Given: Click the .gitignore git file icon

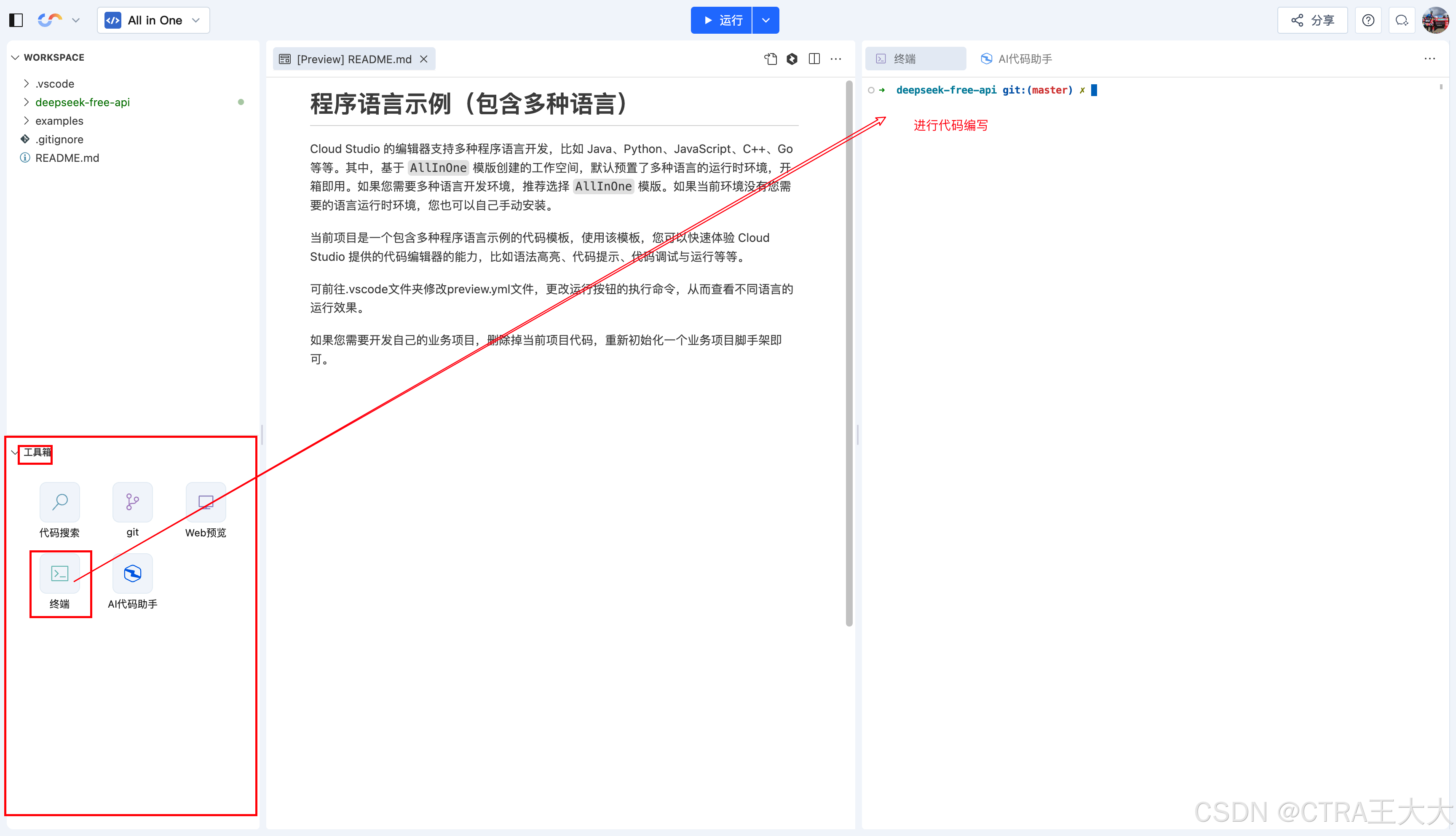Looking at the screenshot, I should tap(25, 139).
